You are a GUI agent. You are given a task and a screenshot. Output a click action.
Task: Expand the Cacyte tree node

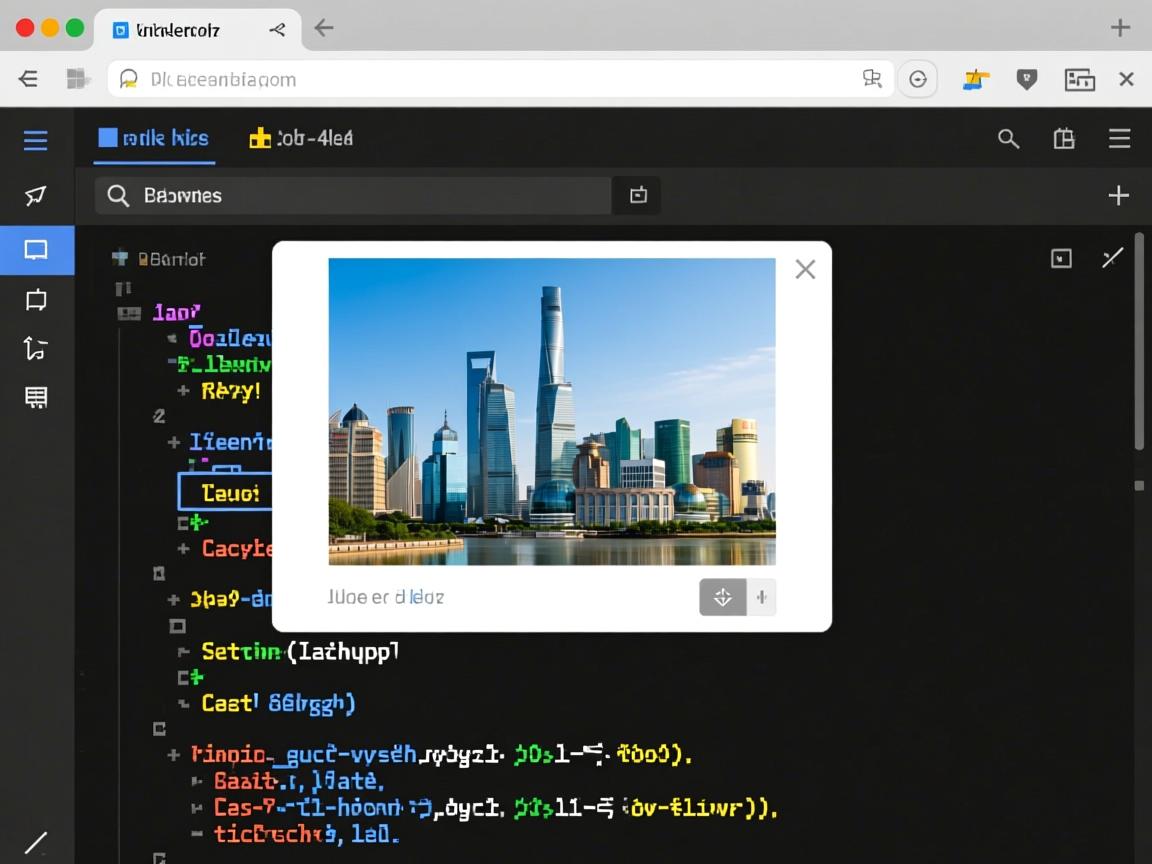(x=183, y=548)
